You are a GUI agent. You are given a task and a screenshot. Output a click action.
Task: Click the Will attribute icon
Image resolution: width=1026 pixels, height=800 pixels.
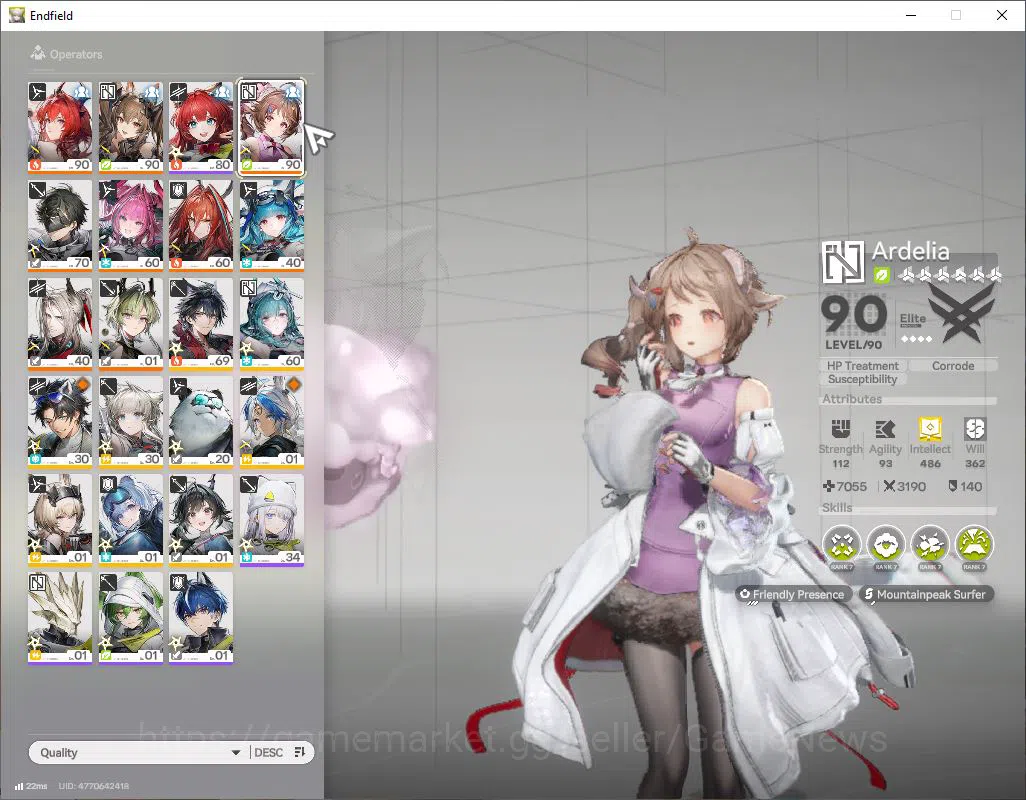click(x=975, y=429)
